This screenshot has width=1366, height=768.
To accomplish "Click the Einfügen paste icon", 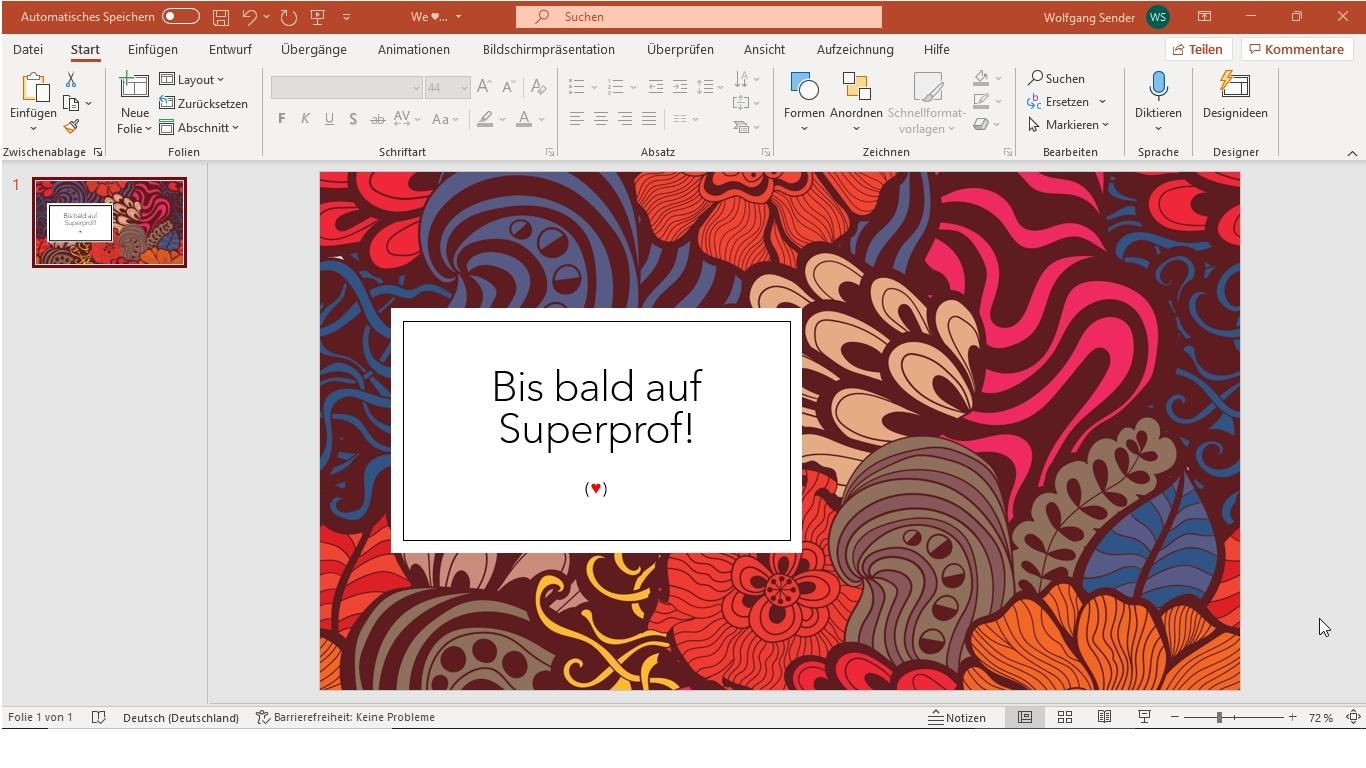I will click(x=34, y=88).
